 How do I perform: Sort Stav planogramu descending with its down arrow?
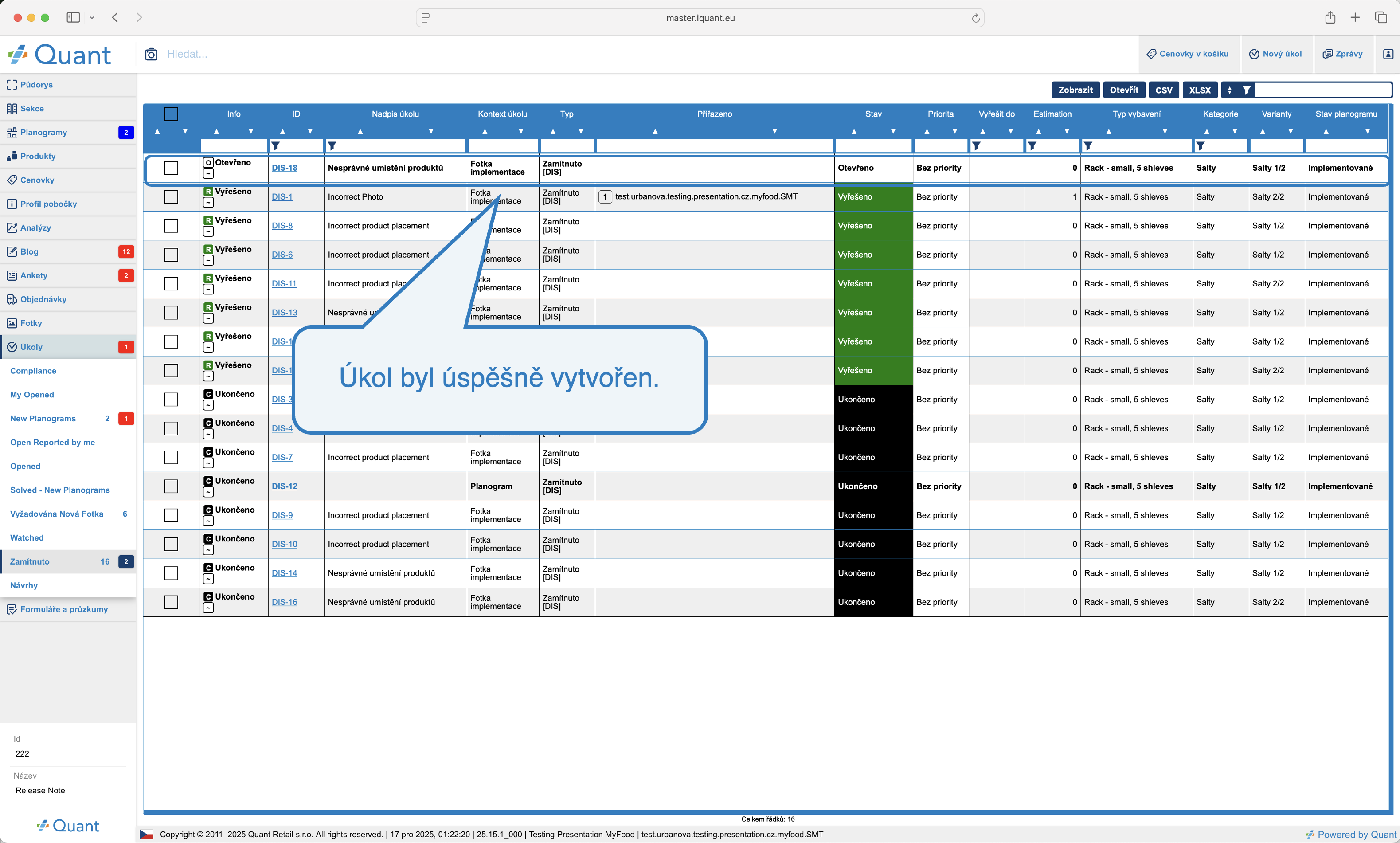click(x=1368, y=131)
